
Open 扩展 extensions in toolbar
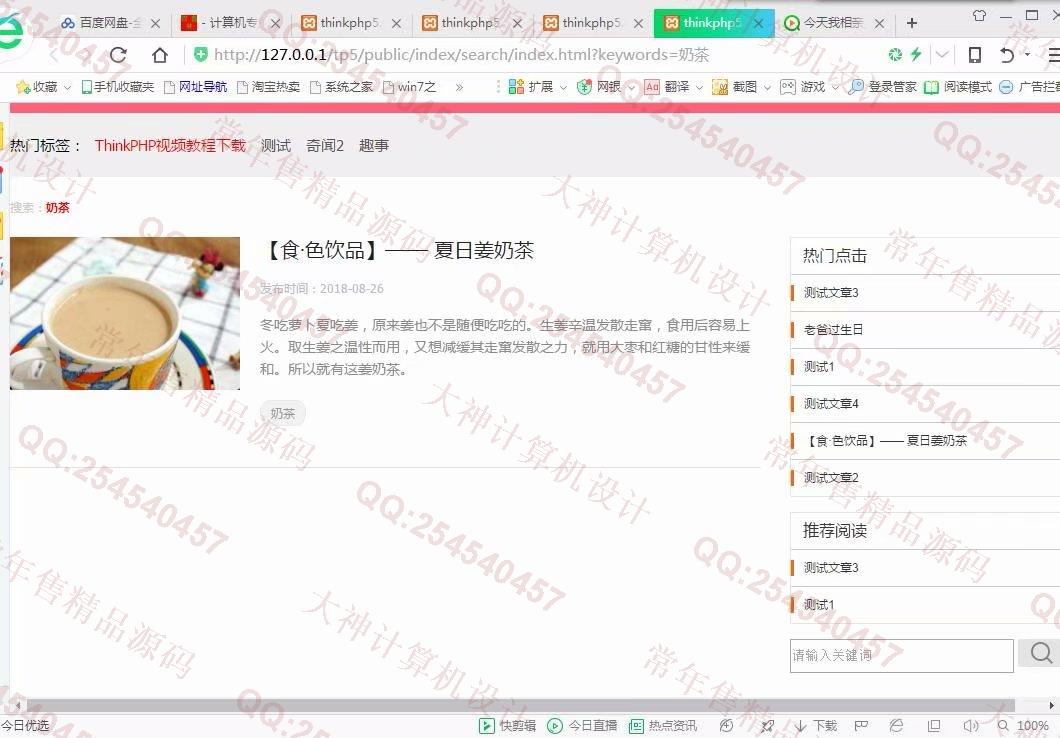click(531, 87)
